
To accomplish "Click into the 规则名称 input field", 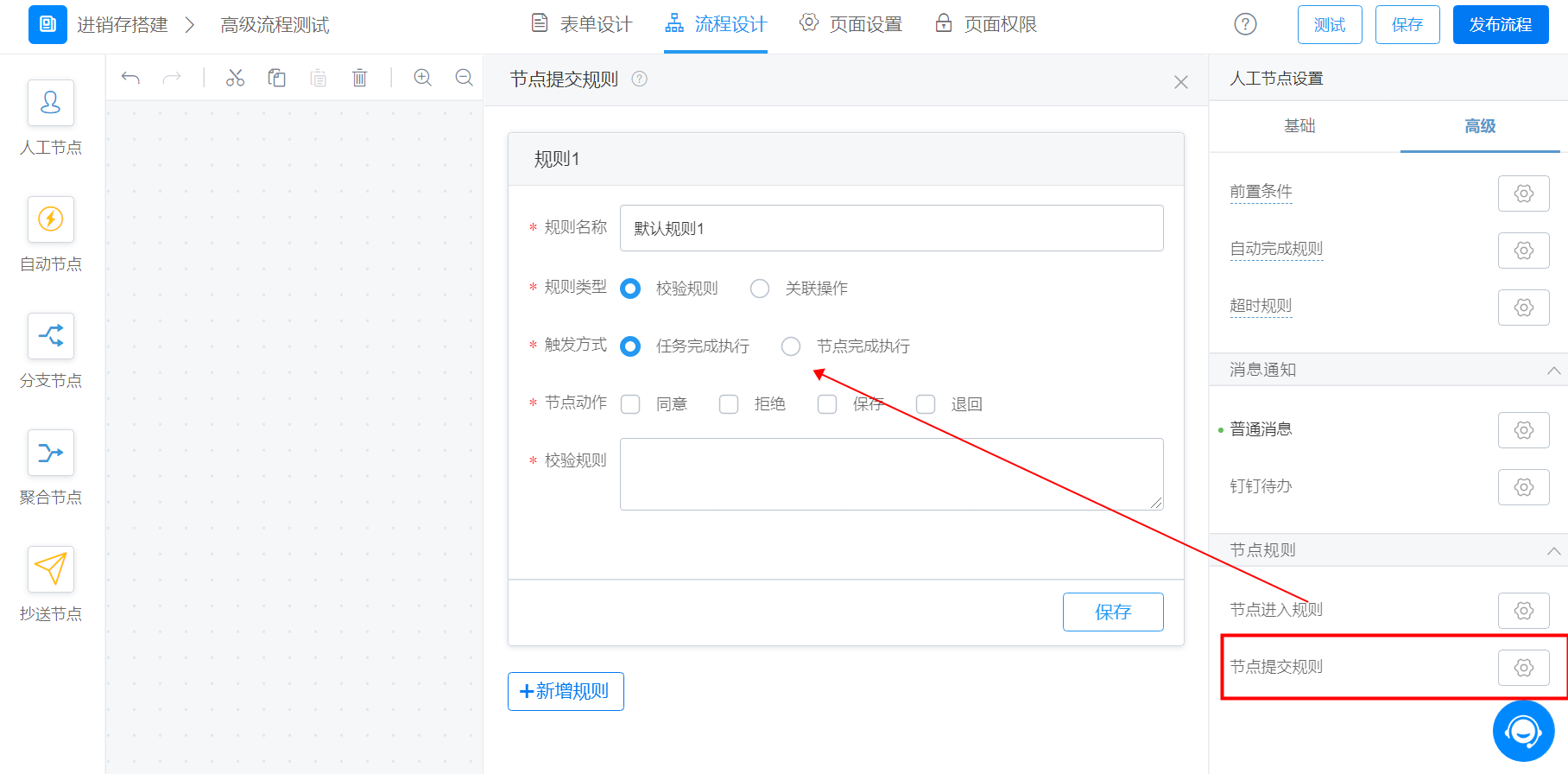I will 892,228.
